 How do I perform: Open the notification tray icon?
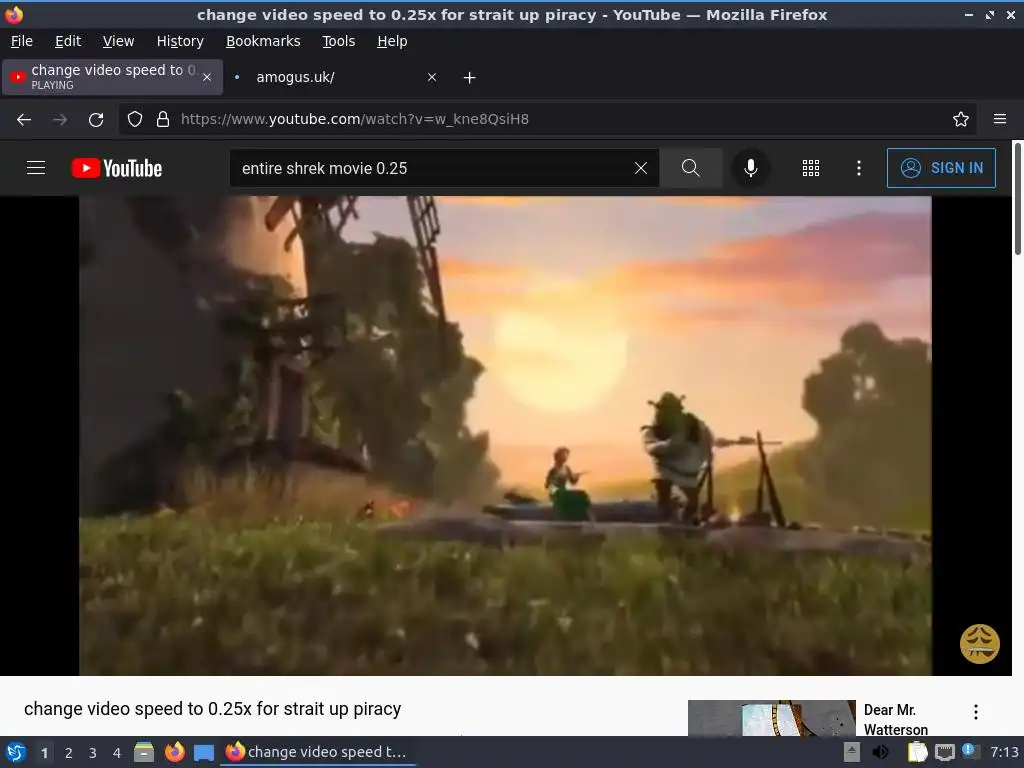click(x=970, y=751)
